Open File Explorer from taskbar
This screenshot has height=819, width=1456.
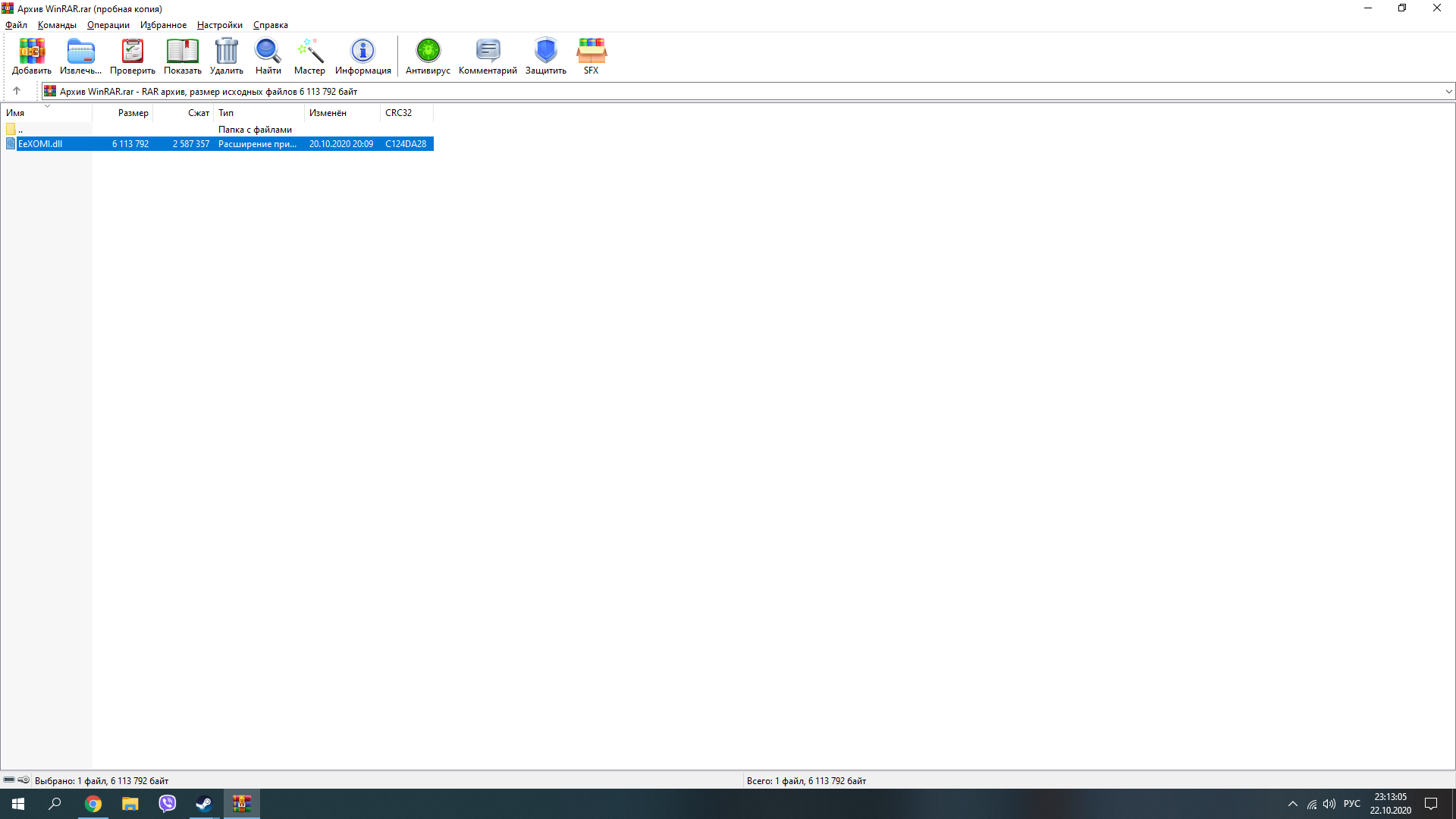click(x=130, y=804)
